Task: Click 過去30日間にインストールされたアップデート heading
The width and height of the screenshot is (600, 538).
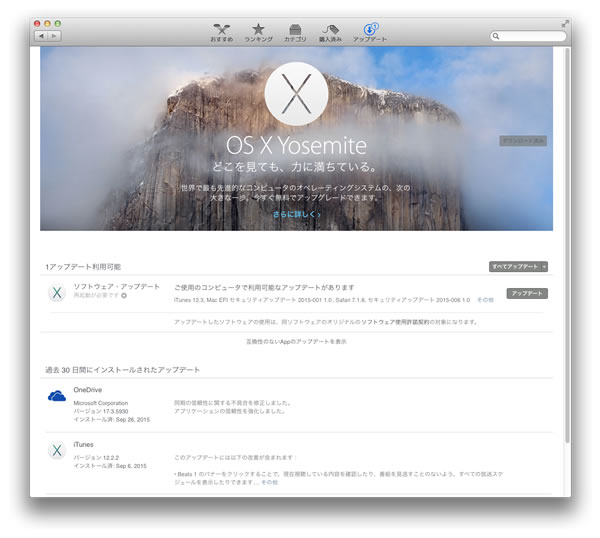Action: (x=122, y=370)
